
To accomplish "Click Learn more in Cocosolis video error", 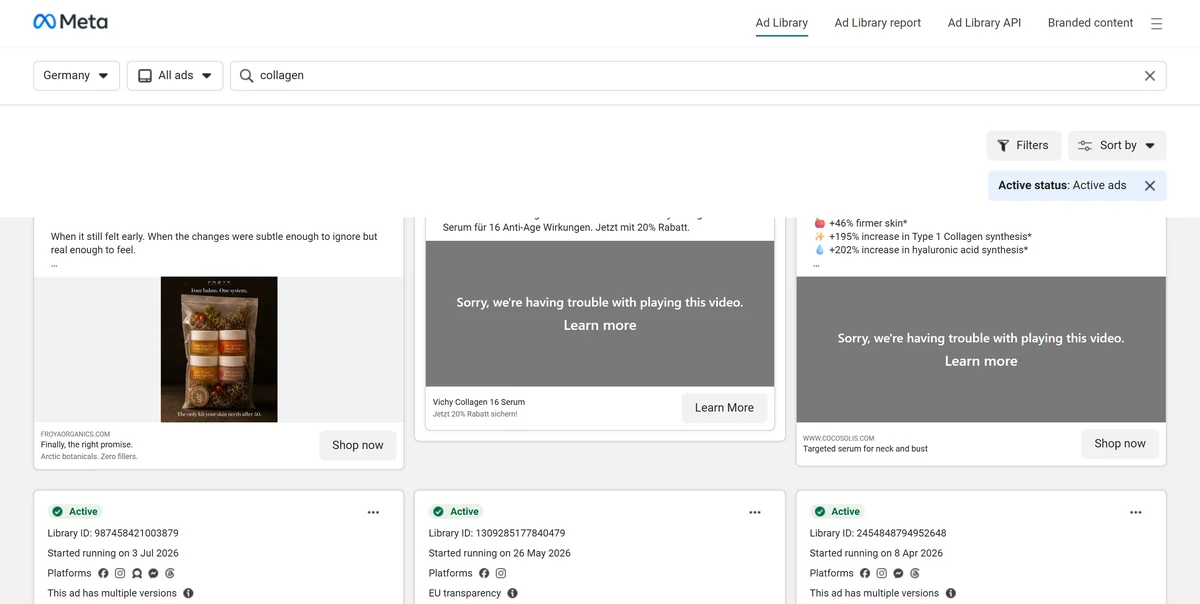I will click(x=981, y=361).
